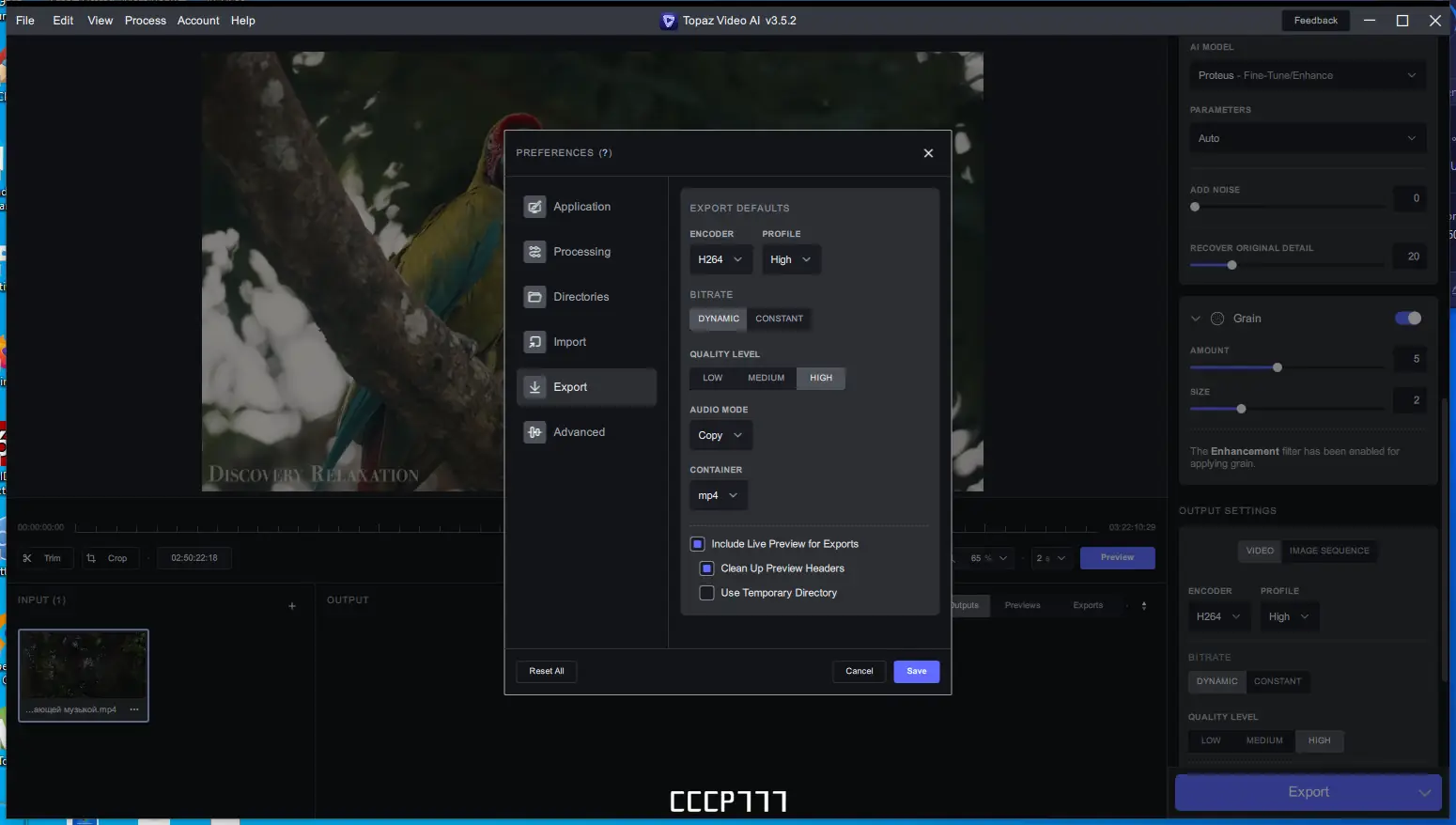
Task: Toggle Clean Up Preview Headers checkbox
Action: 707,568
